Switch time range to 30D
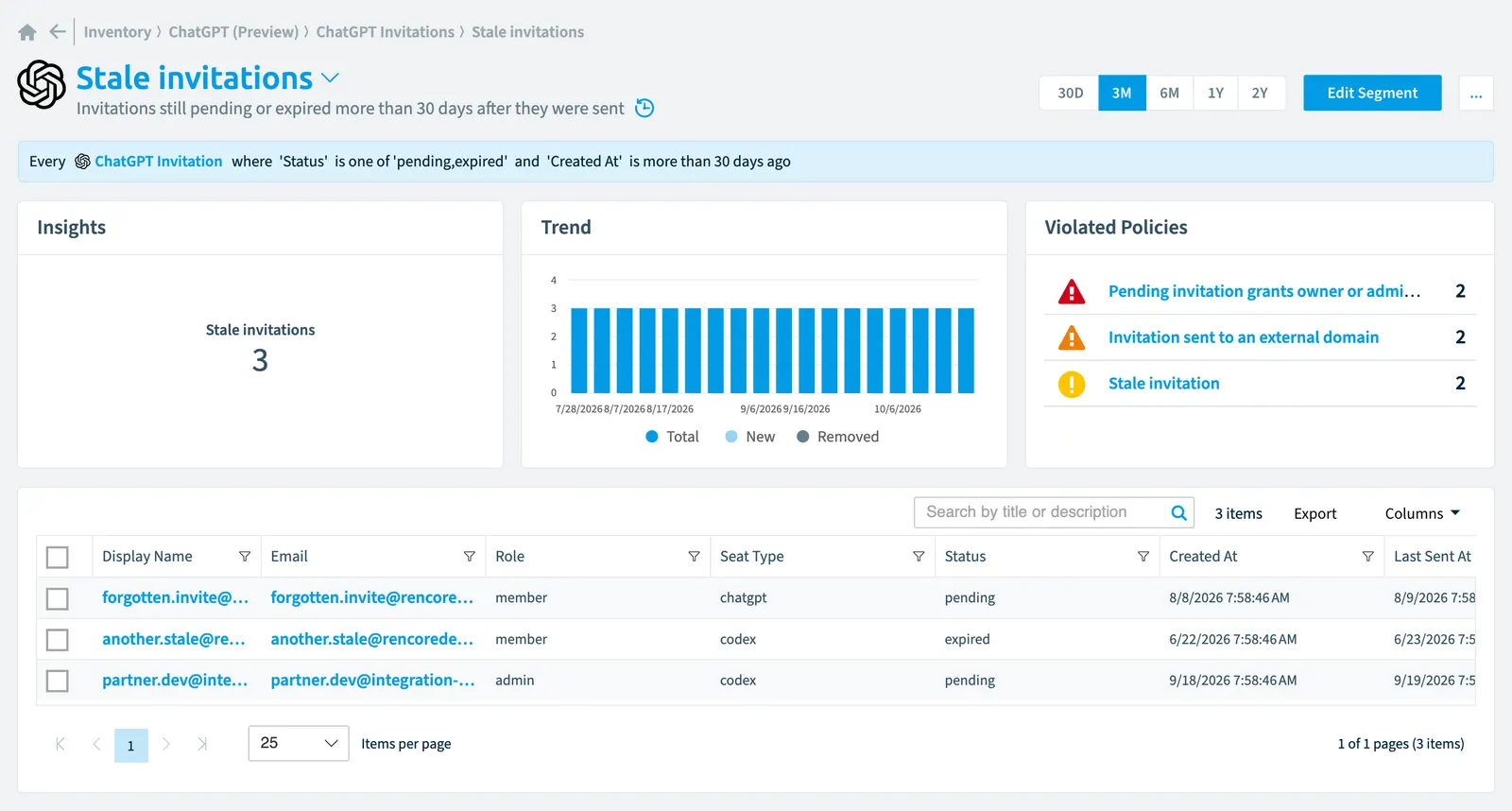The height and width of the screenshot is (811, 1512). (x=1070, y=93)
